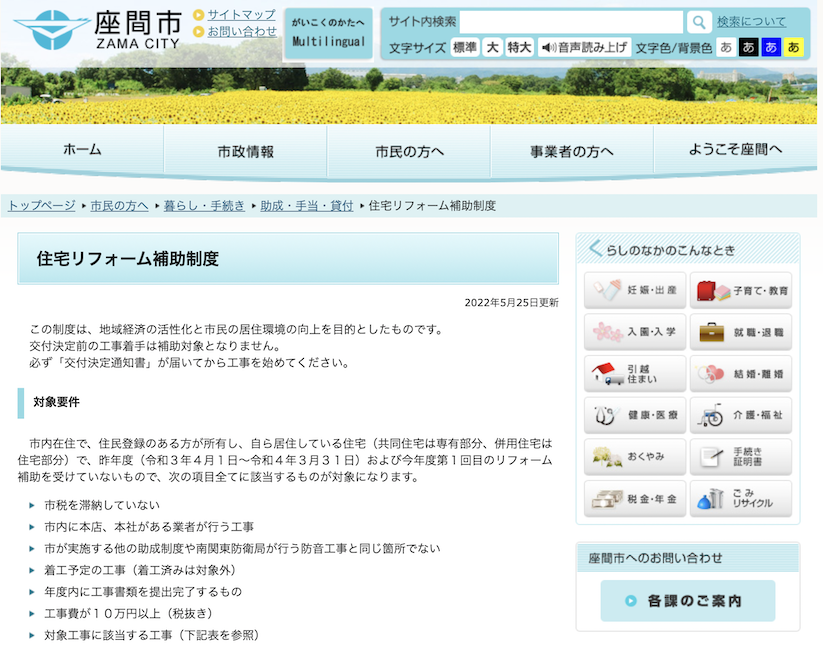Open おくやみ flowers tile

(635, 457)
